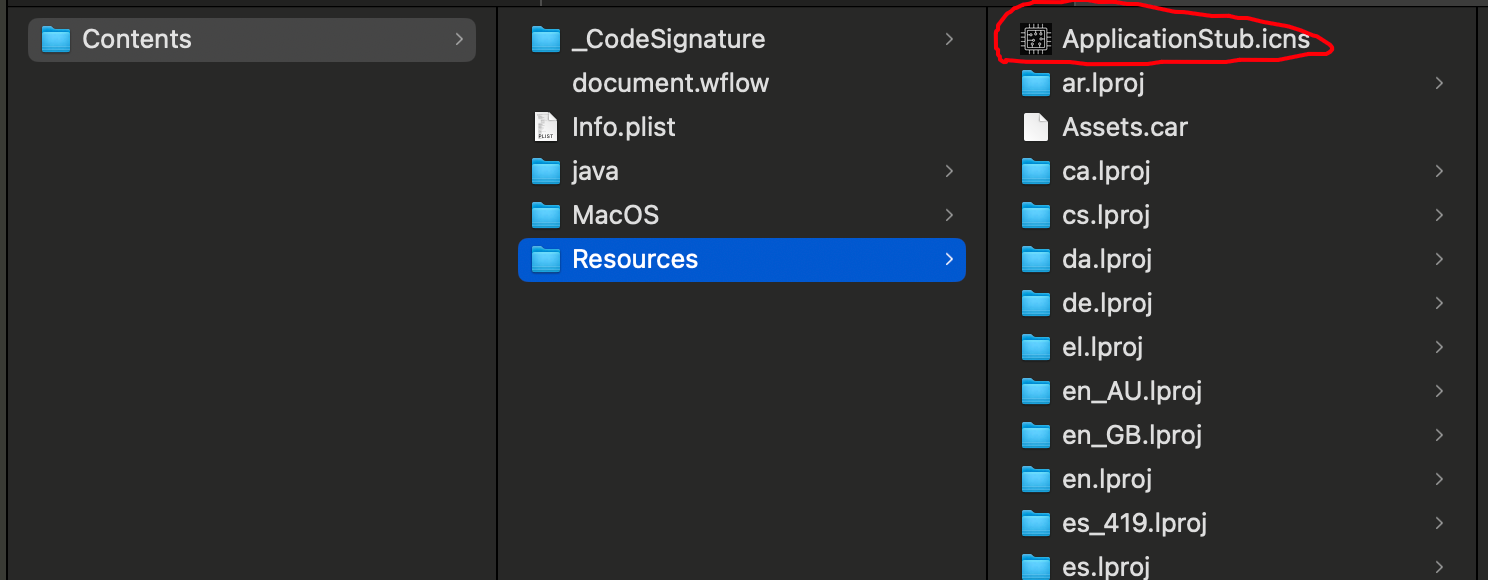Click the Assets.car document icon

[x=1035, y=127]
